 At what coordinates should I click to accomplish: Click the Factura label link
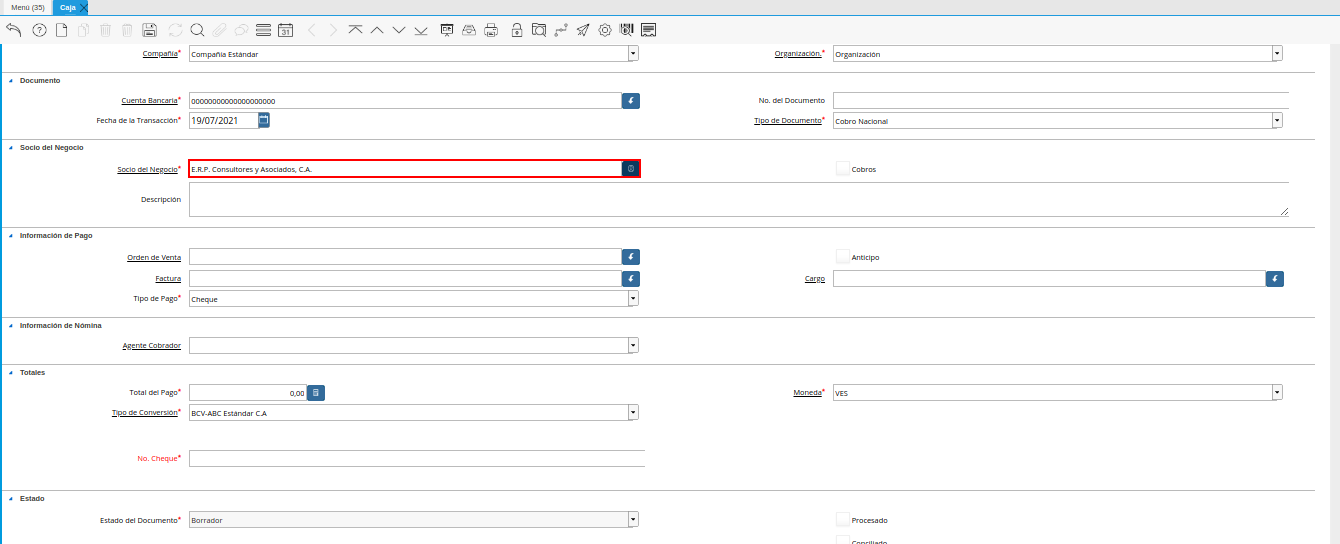[x=168, y=279]
